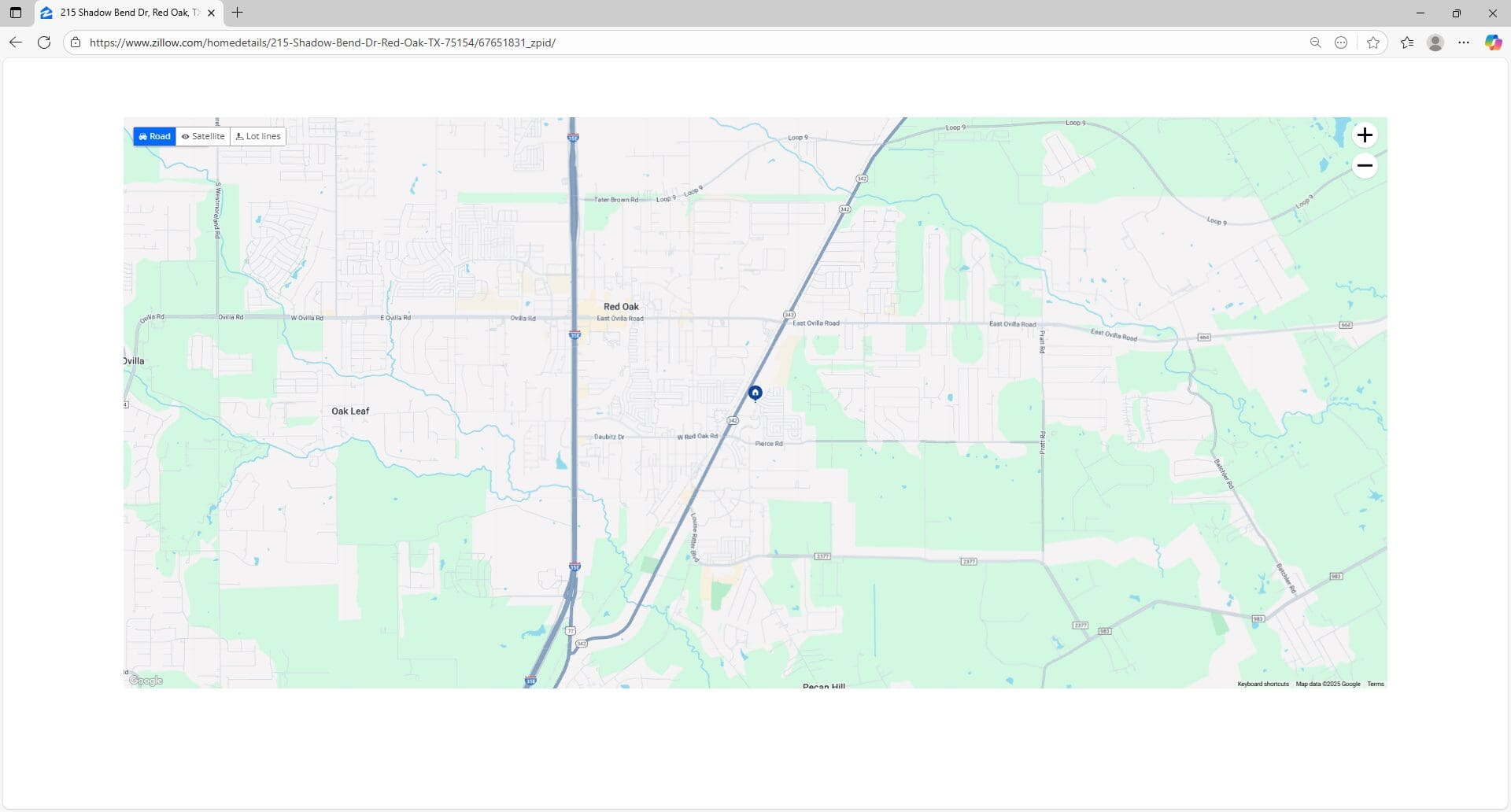Open browser zoom magnifier icon
This screenshot has height=812, width=1511.
1315,42
